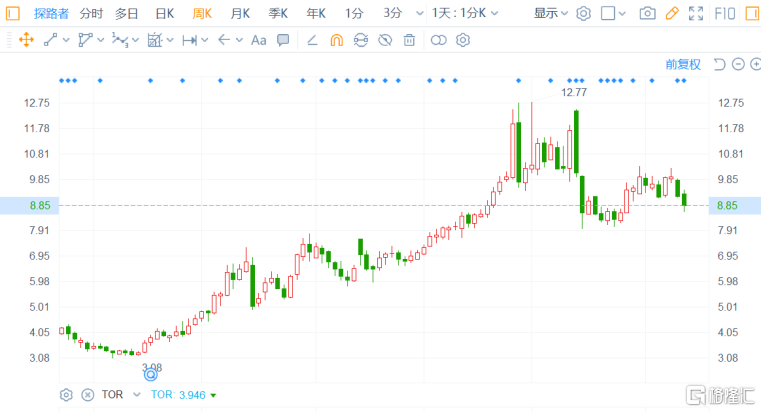The image size is (761, 412).
Task: Select the text annotation Aa tool
Action: pyautogui.click(x=258, y=40)
